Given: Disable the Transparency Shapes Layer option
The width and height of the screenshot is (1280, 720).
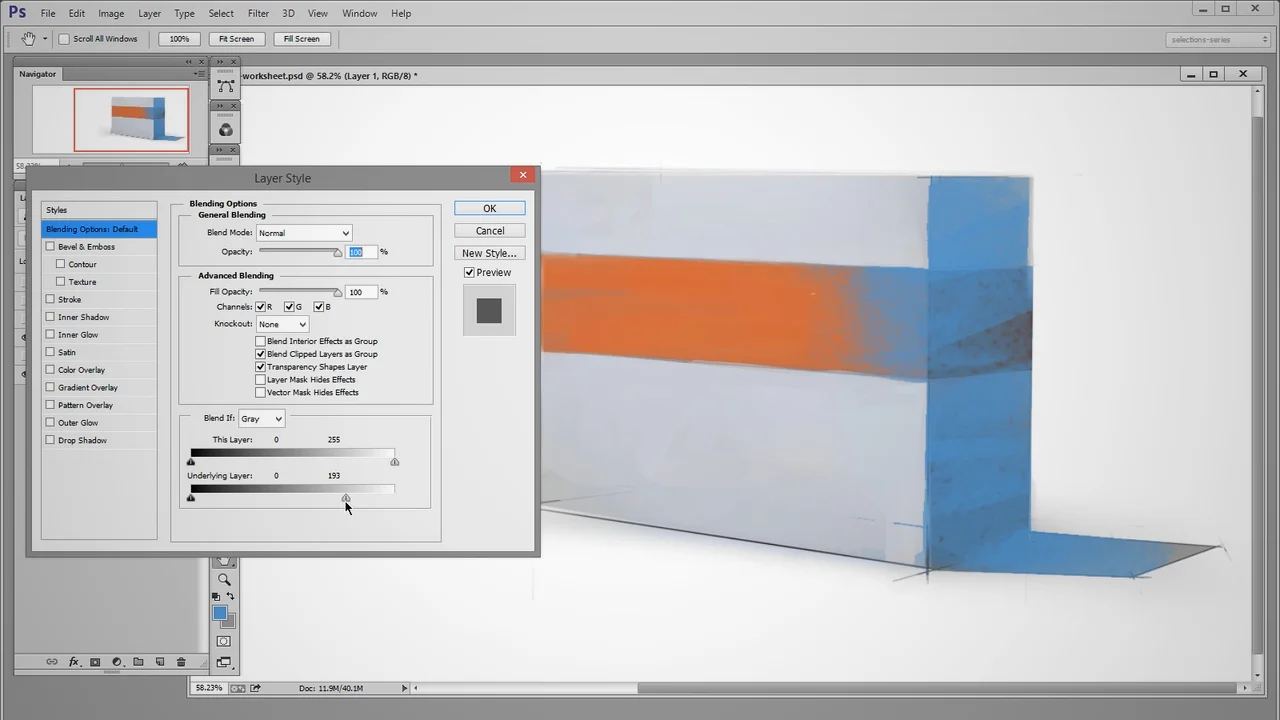Looking at the screenshot, I should pyautogui.click(x=261, y=366).
